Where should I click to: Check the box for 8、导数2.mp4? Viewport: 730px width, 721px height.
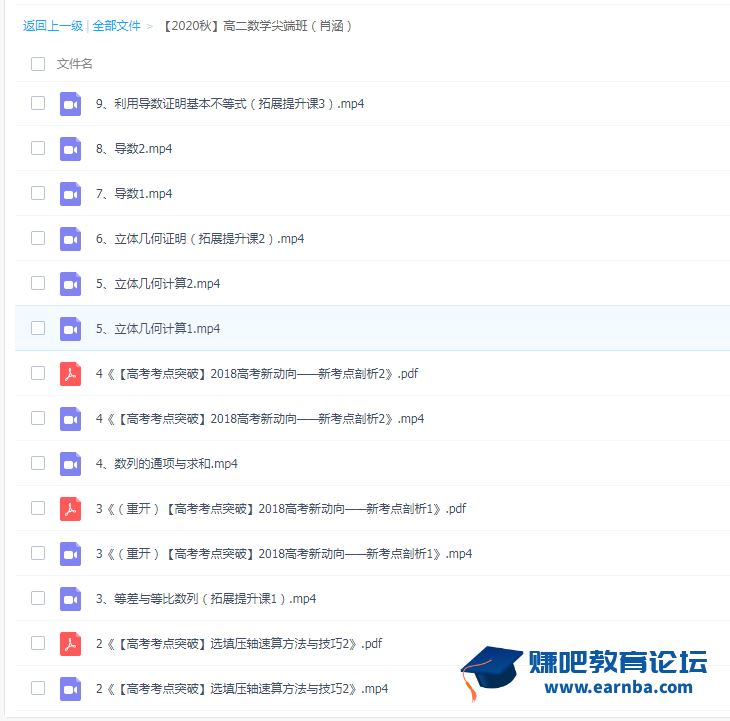(x=38, y=149)
